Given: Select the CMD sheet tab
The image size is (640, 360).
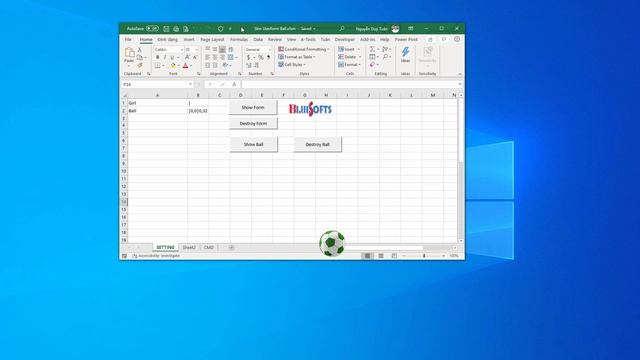Looking at the screenshot, I should coord(209,247).
